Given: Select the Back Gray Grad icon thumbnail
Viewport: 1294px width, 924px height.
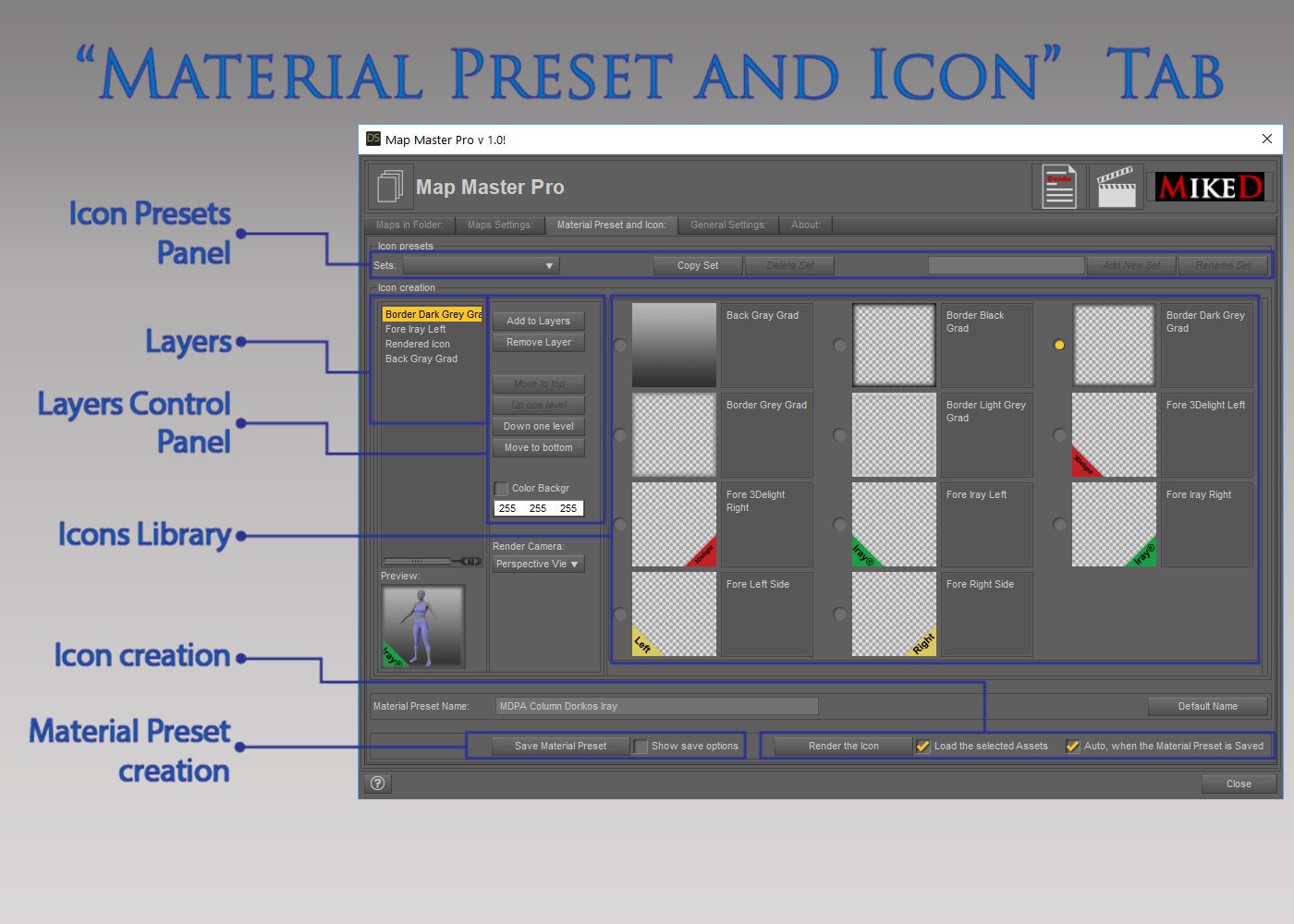Looking at the screenshot, I should (x=673, y=345).
